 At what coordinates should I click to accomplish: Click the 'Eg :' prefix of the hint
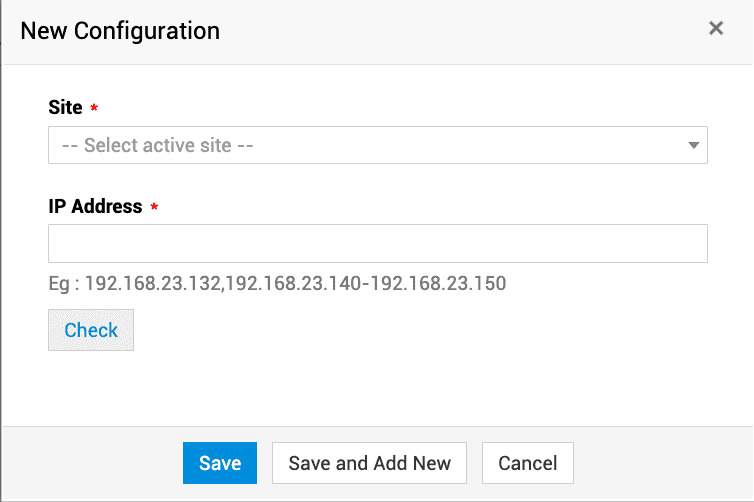pos(63,284)
